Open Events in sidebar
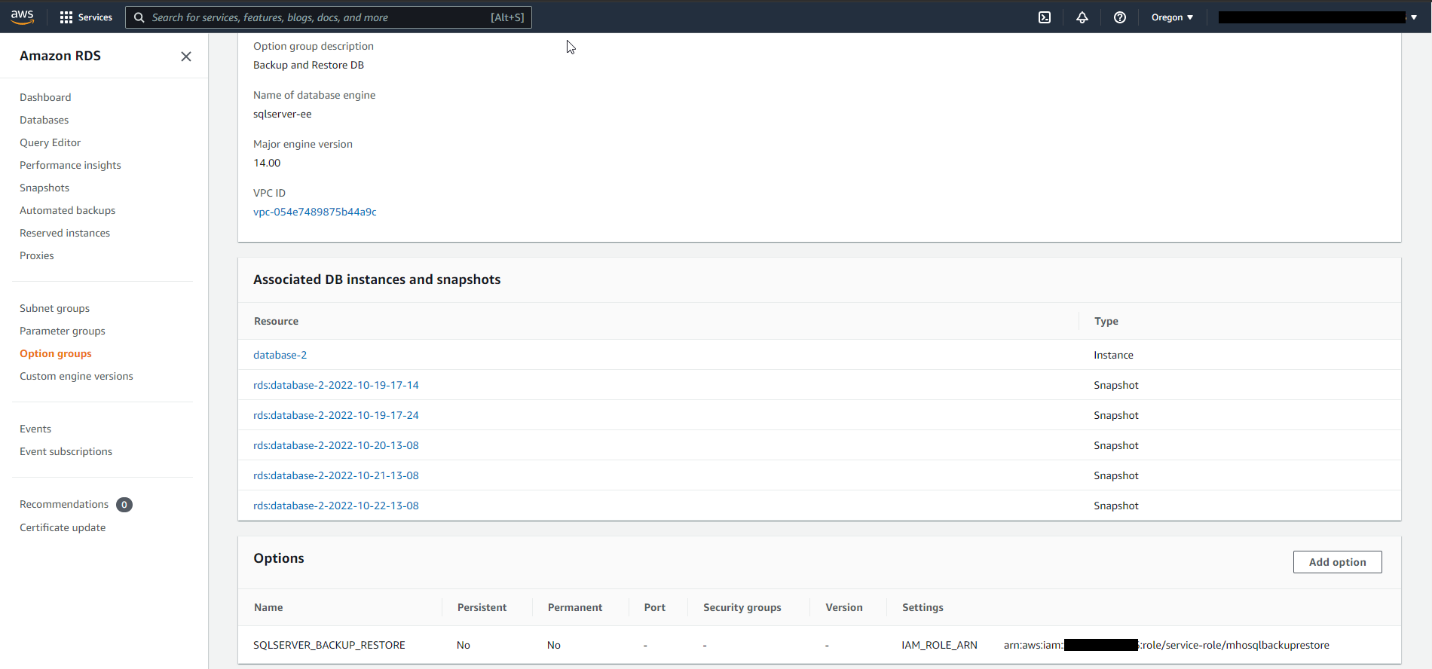Image resolution: width=1432 pixels, height=669 pixels. (35, 429)
